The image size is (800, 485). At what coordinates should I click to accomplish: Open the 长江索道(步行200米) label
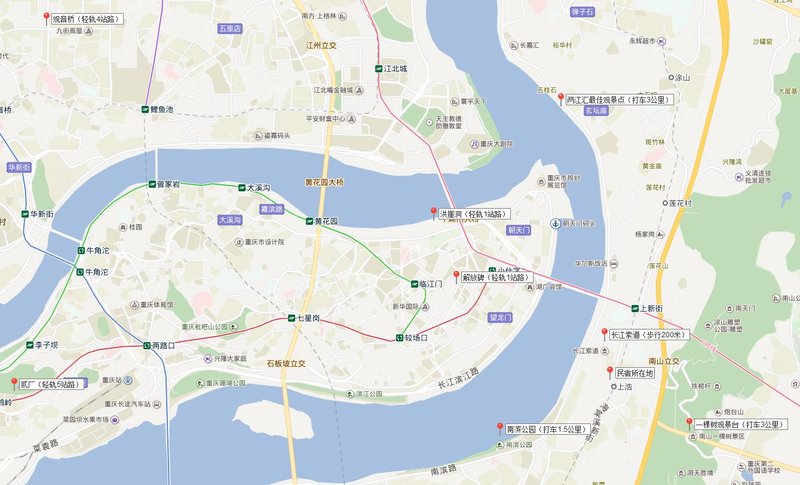(649, 335)
